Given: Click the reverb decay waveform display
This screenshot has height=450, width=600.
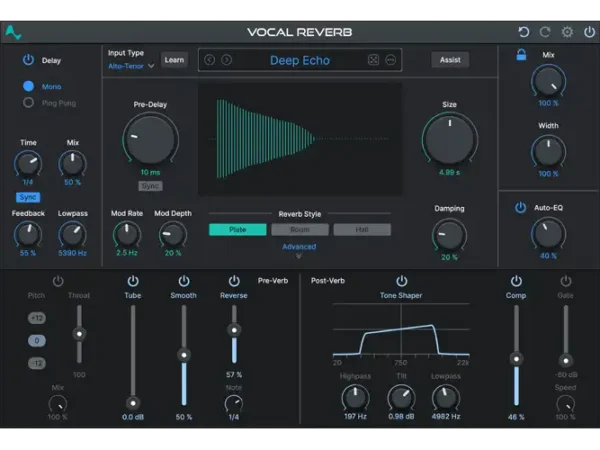Looking at the screenshot, I should pyautogui.click(x=300, y=139).
